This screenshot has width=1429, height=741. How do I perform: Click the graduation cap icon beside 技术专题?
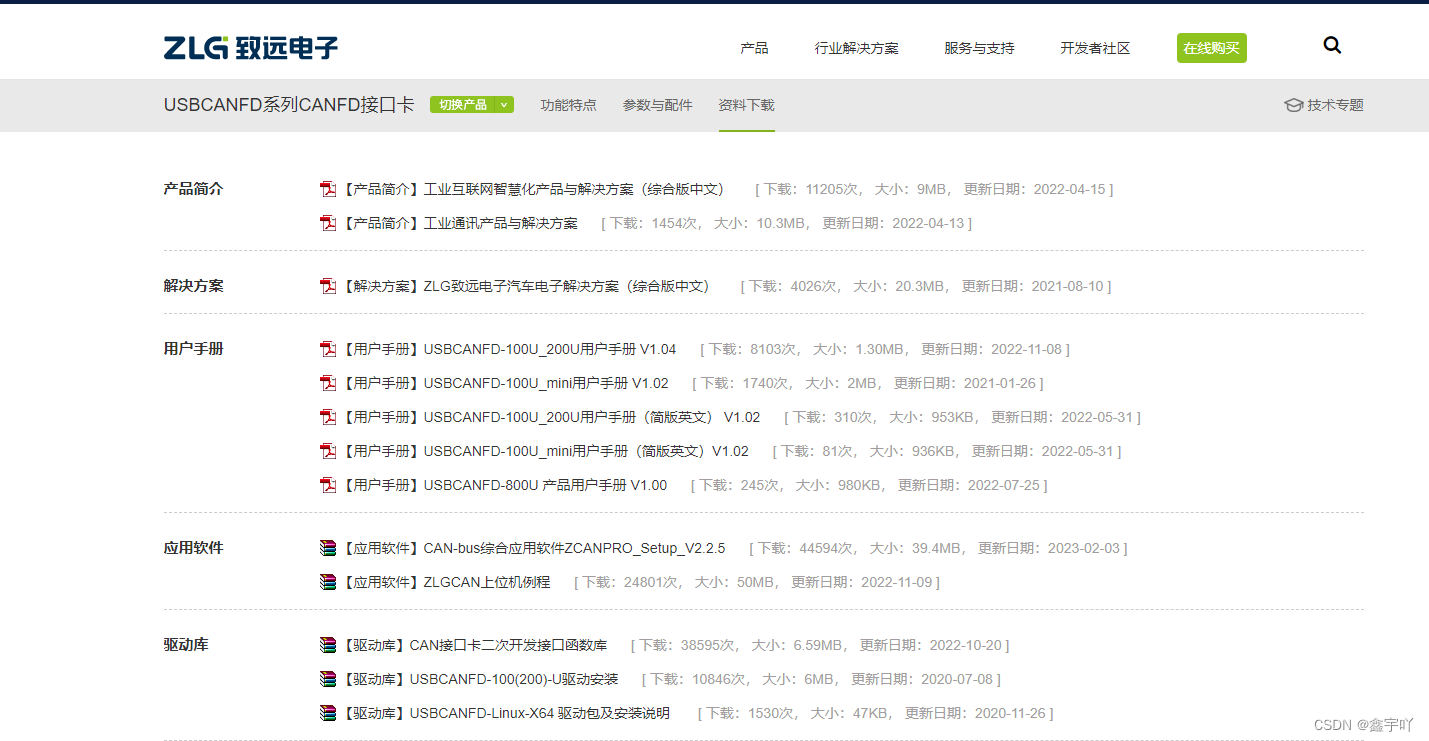tap(1293, 105)
